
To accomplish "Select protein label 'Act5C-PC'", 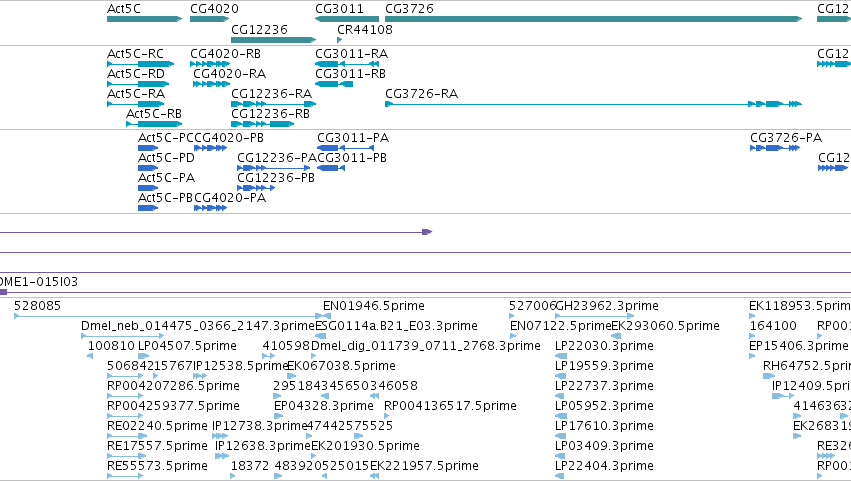I will [166, 138].
